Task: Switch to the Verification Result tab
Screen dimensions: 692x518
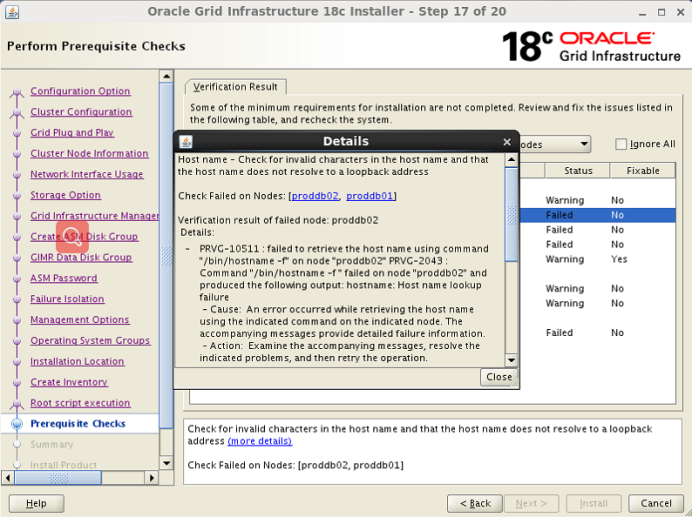Action: coord(236,87)
